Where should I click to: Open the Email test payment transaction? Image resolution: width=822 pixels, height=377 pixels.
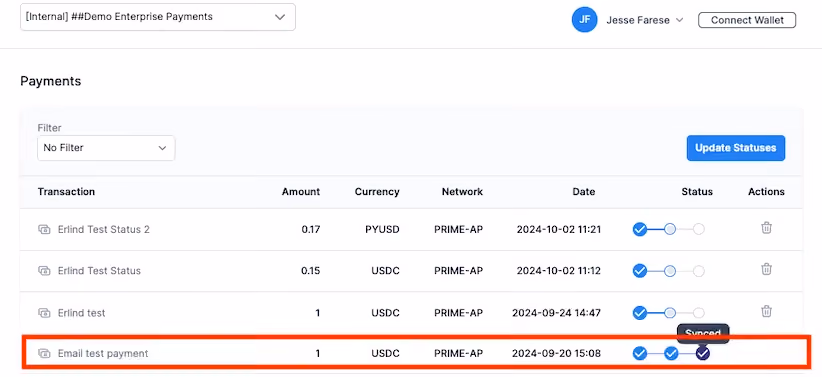[103, 353]
